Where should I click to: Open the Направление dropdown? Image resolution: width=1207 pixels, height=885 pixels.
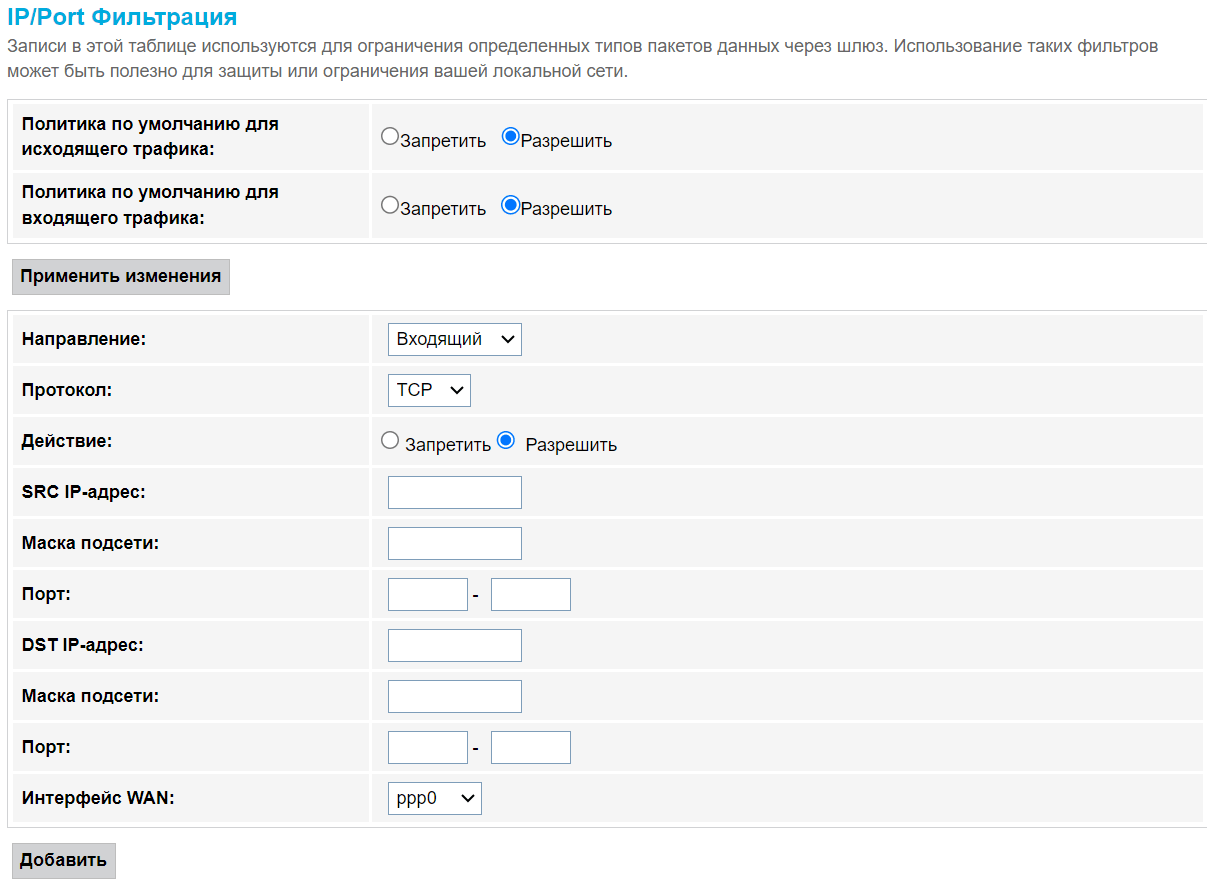[454, 340]
